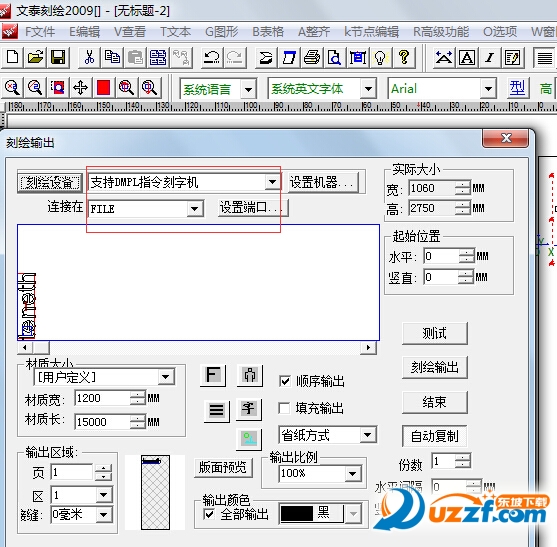Click preview horizontal scrollbar right arrow
The width and height of the screenshot is (557, 547).
click(368, 347)
